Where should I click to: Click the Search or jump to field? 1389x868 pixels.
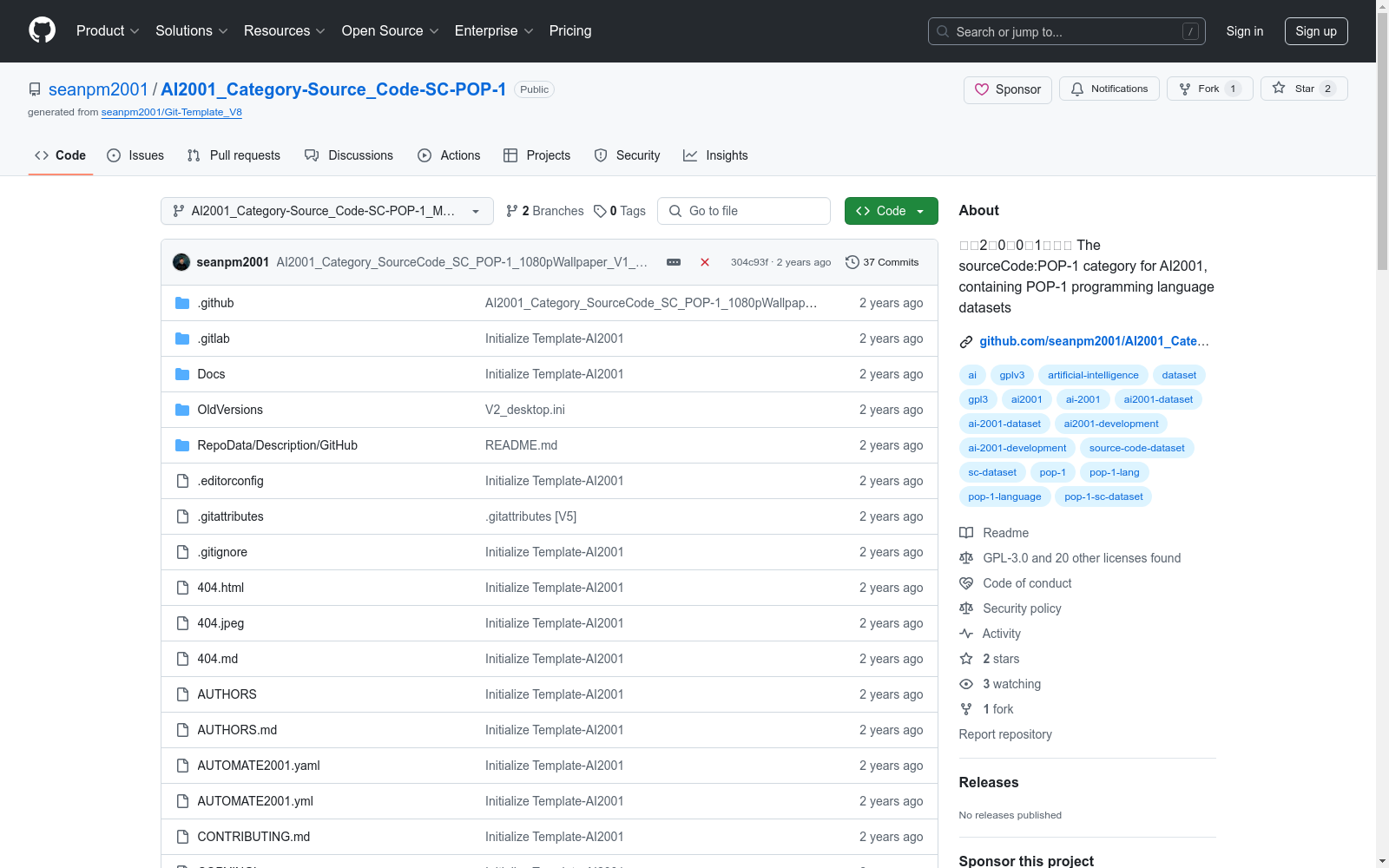[x=1067, y=31]
